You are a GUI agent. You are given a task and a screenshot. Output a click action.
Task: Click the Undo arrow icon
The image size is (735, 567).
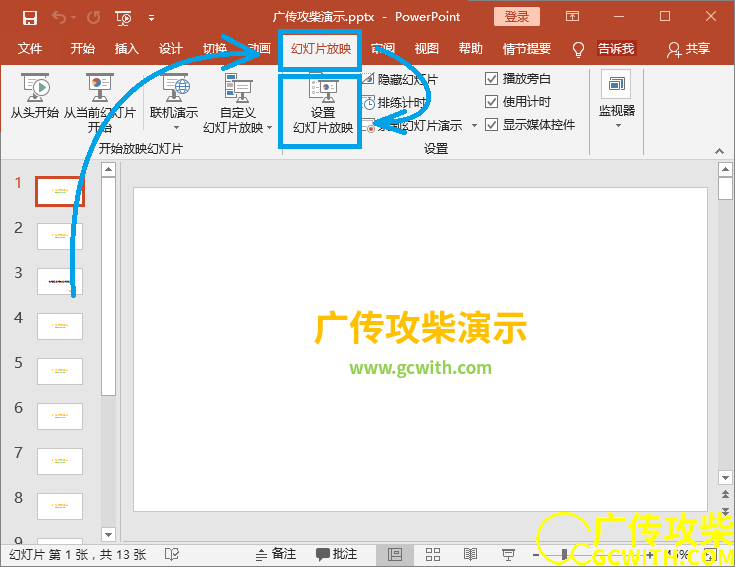pos(59,18)
